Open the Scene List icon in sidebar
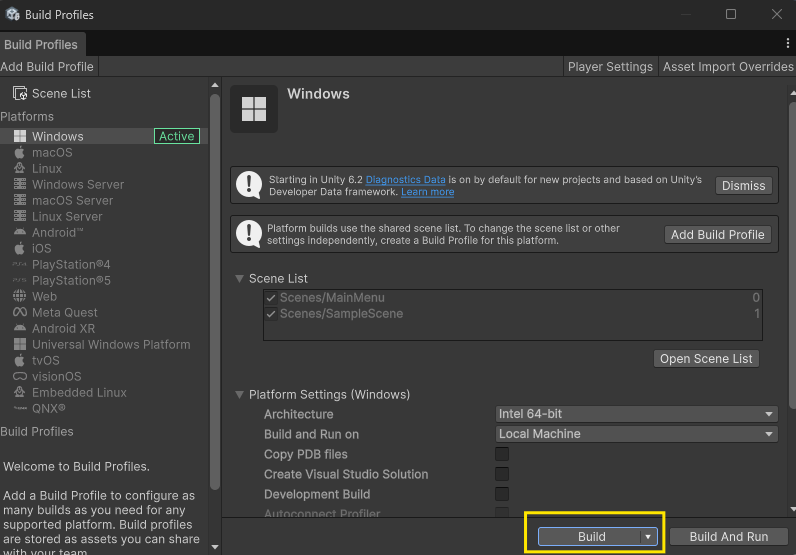The height and width of the screenshot is (555, 796). click(20, 93)
